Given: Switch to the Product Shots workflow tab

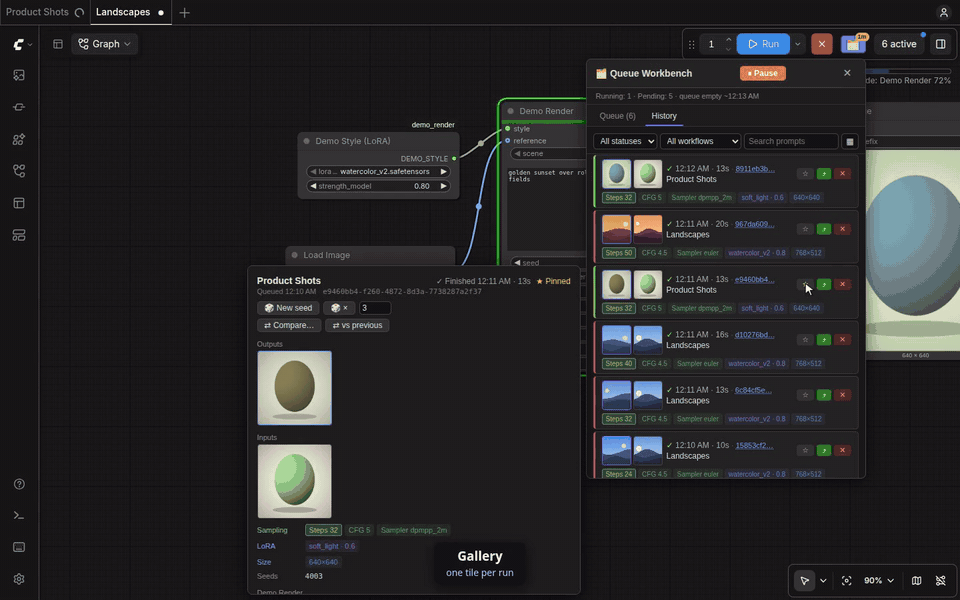Looking at the screenshot, I should [x=37, y=12].
